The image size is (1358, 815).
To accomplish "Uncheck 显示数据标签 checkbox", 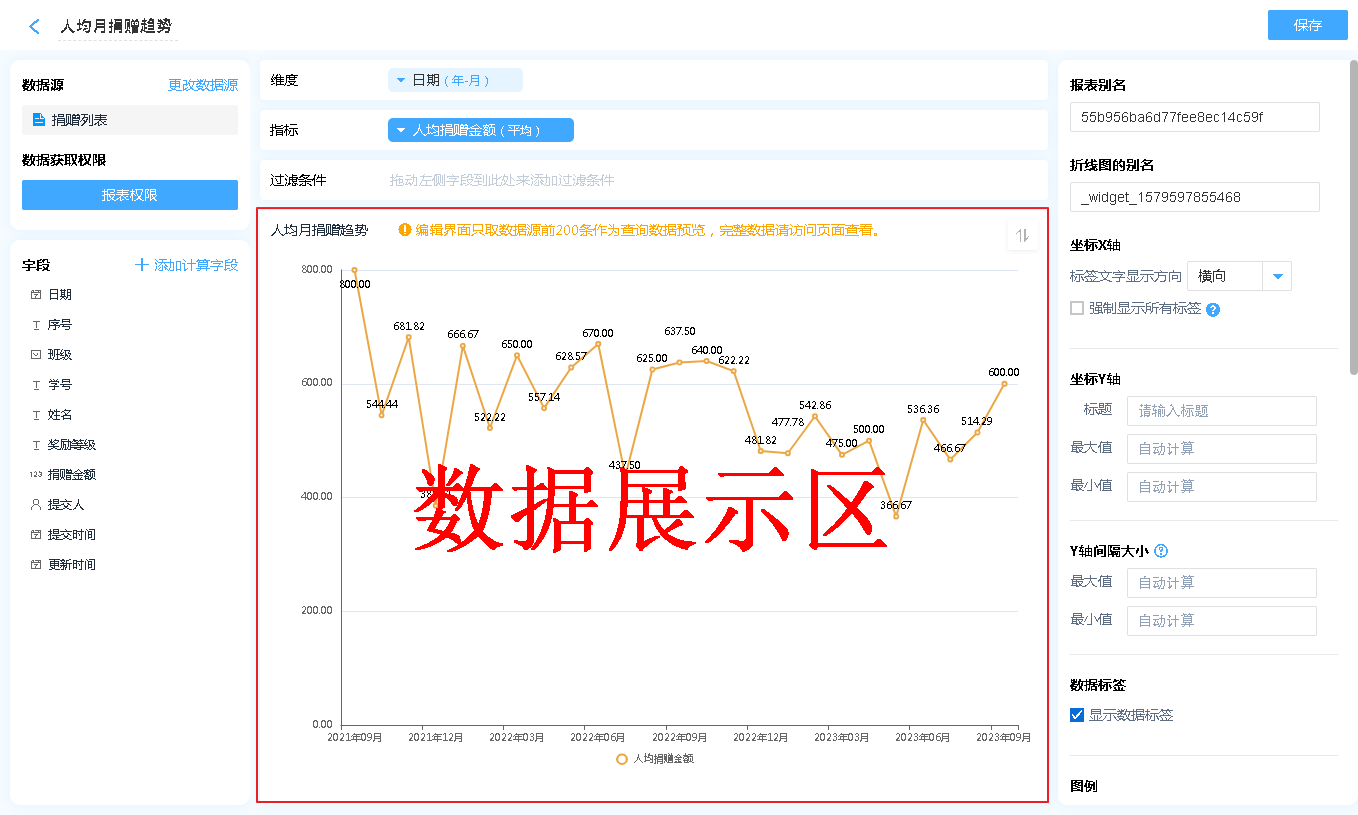I will pos(1077,715).
